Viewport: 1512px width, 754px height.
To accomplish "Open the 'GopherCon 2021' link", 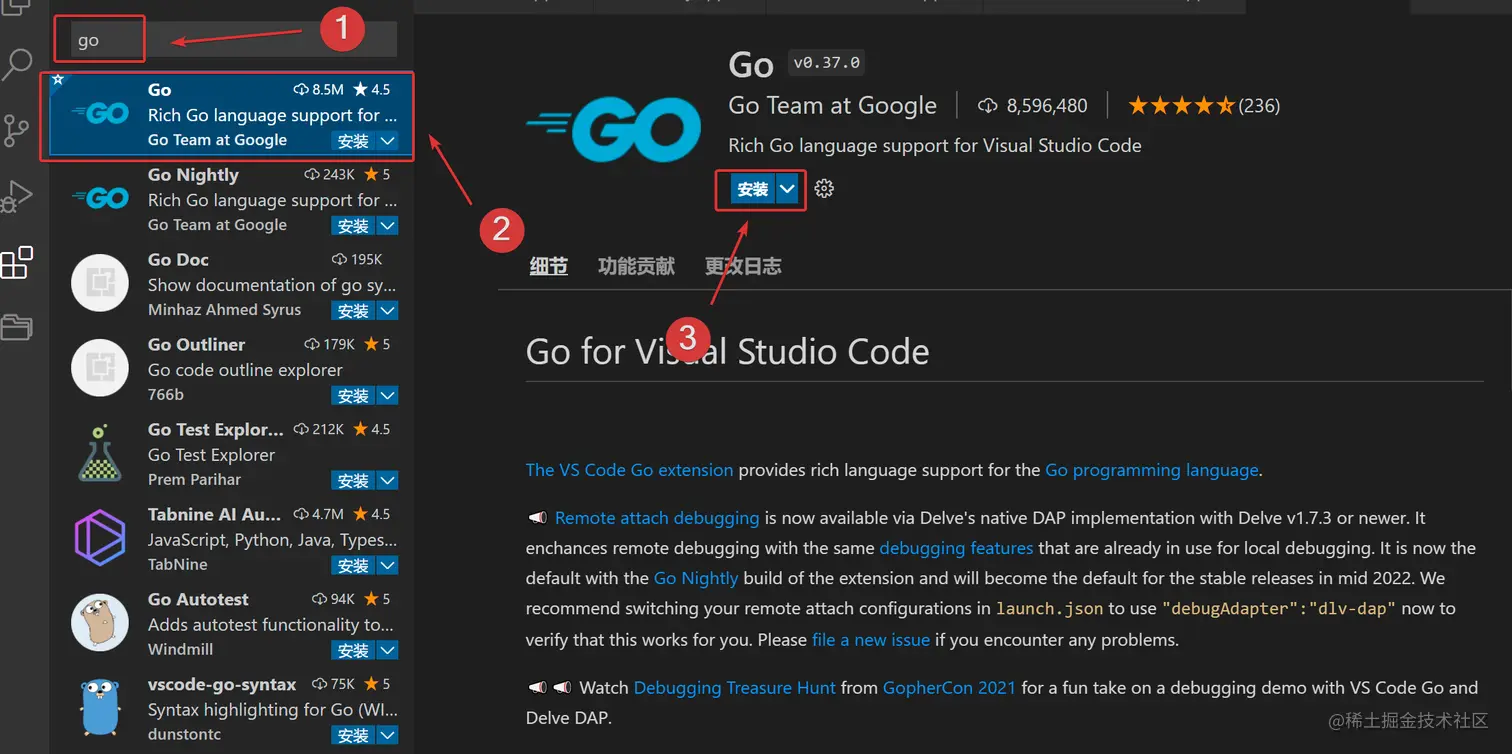I will click(949, 688).
